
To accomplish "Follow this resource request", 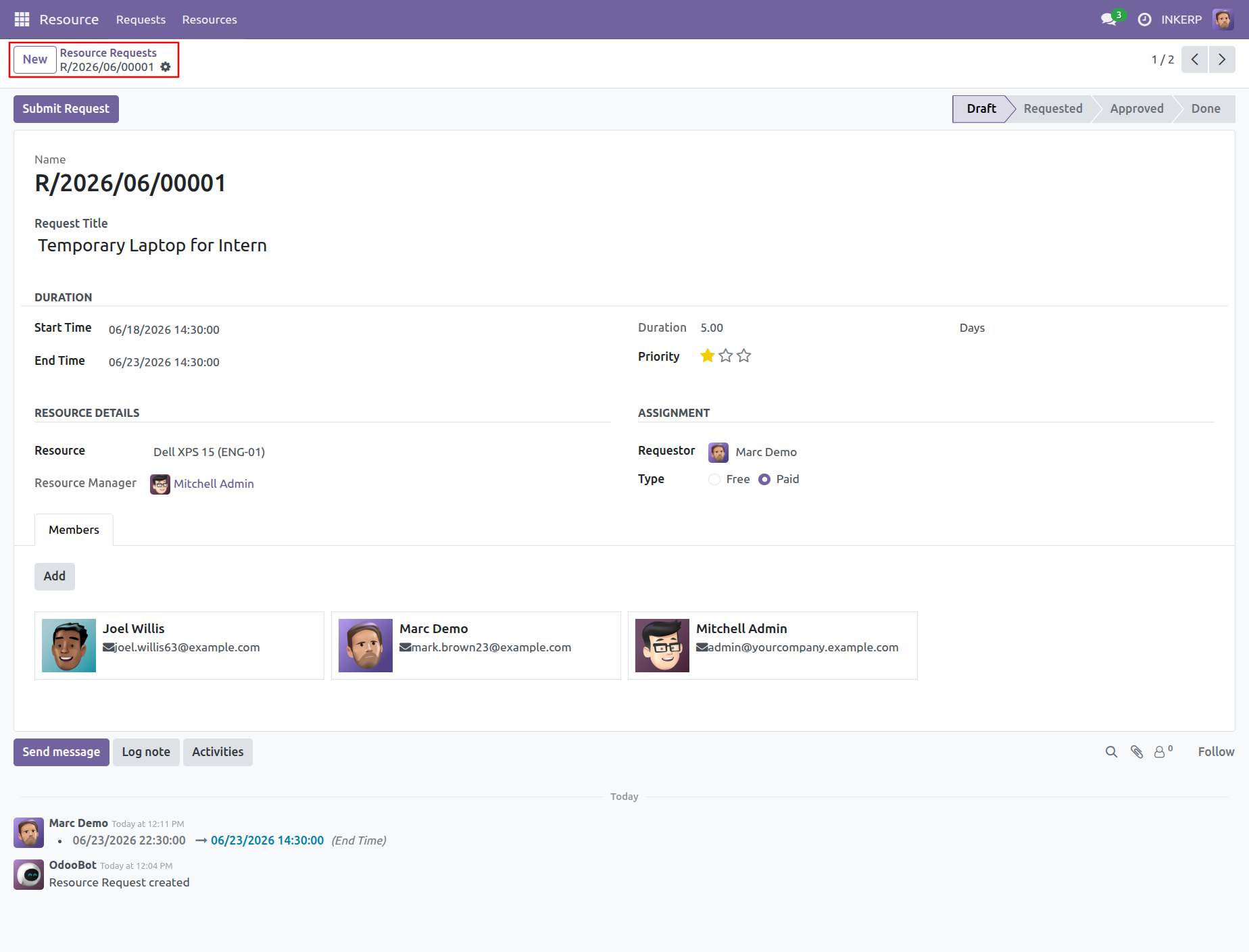I will point(1216,752).
